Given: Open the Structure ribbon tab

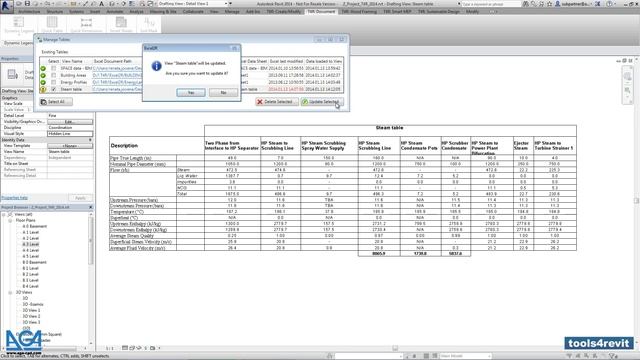Looking at the screenshot, I should [55, 12].
